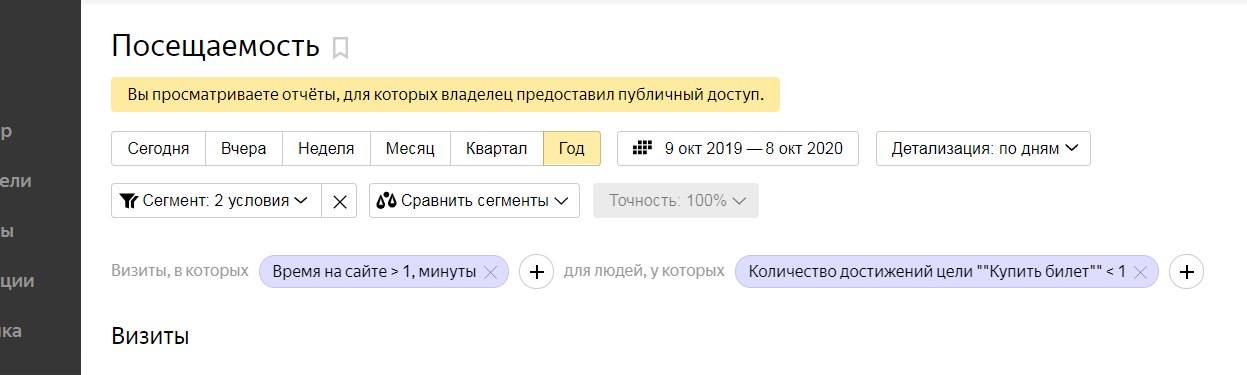Open the "Количество достижений цели" filter chip
The width and height of the screenshot is (1247, 375).
(x=936, y=272)
